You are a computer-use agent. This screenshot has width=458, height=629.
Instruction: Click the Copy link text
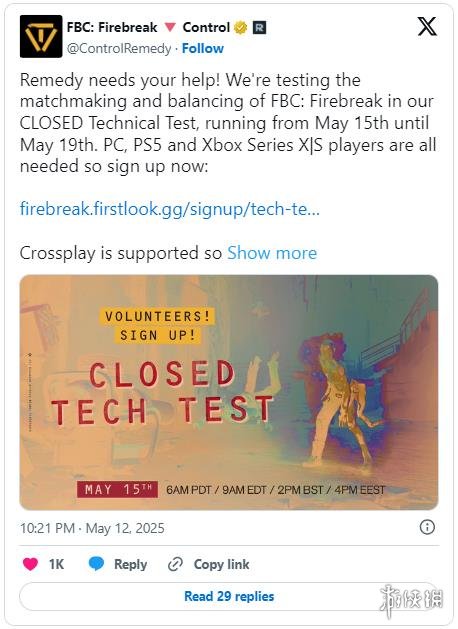click(x=221, y=564)
